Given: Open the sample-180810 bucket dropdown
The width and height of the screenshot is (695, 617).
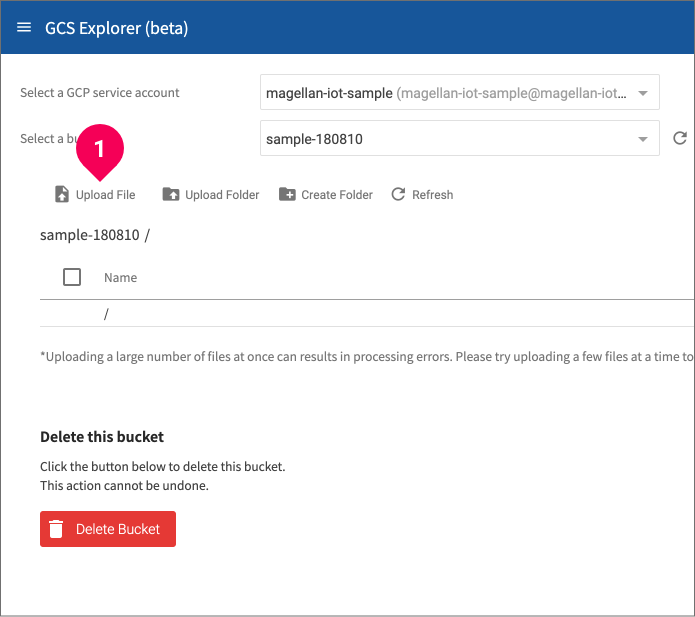Looking at the screenshot, I should tap(460, 138).
